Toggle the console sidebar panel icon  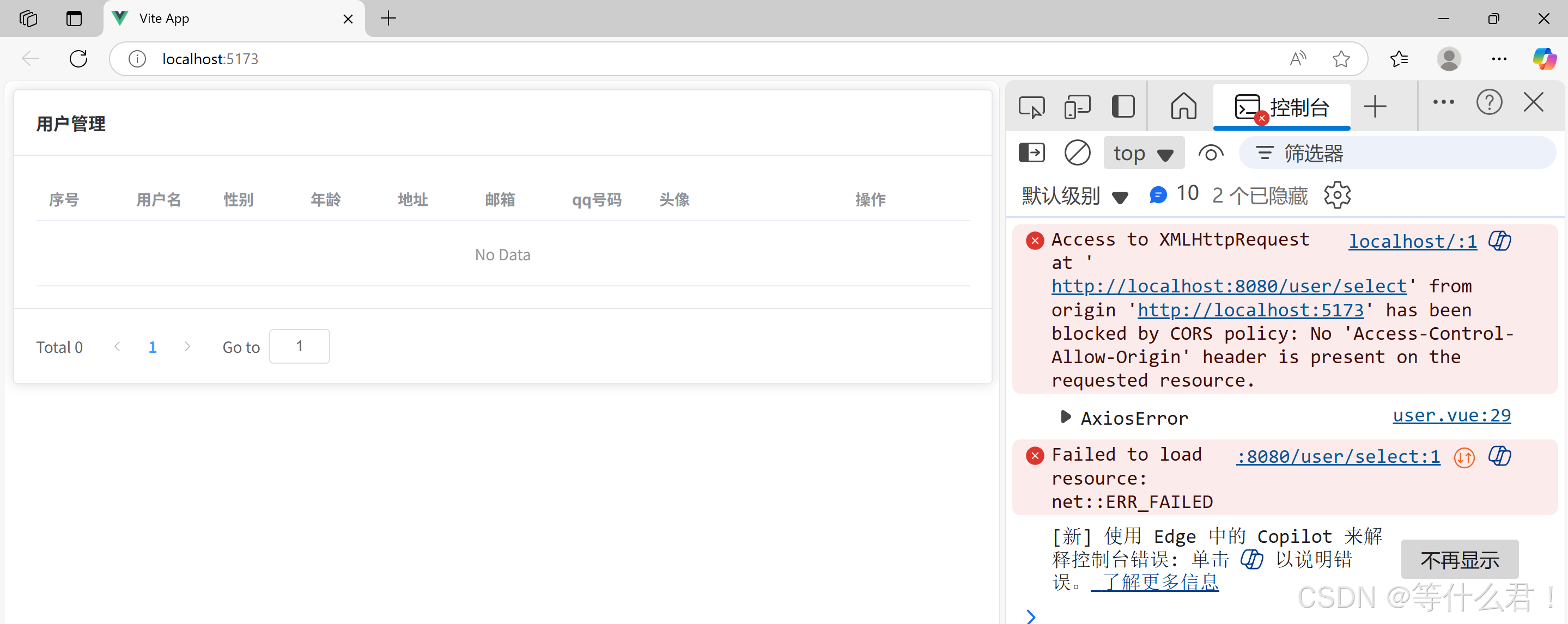[x=1031, y=152]
